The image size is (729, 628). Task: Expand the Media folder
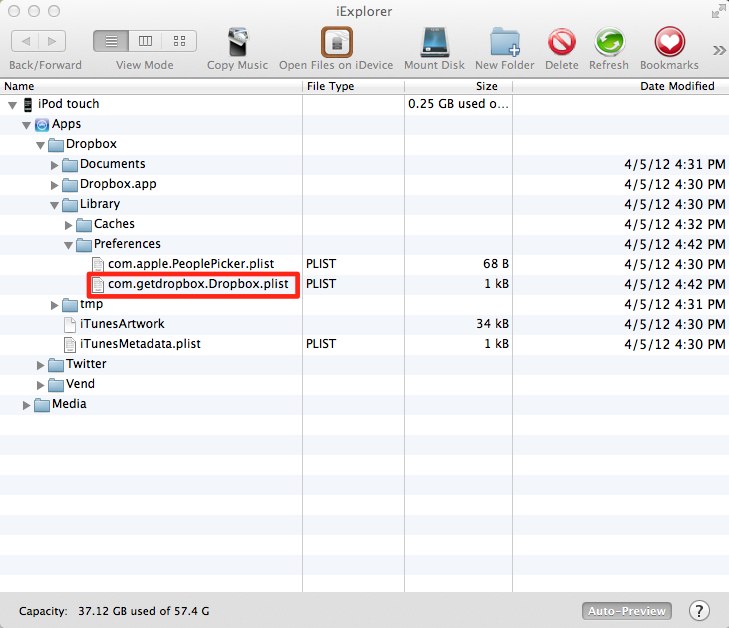[27, 405]
